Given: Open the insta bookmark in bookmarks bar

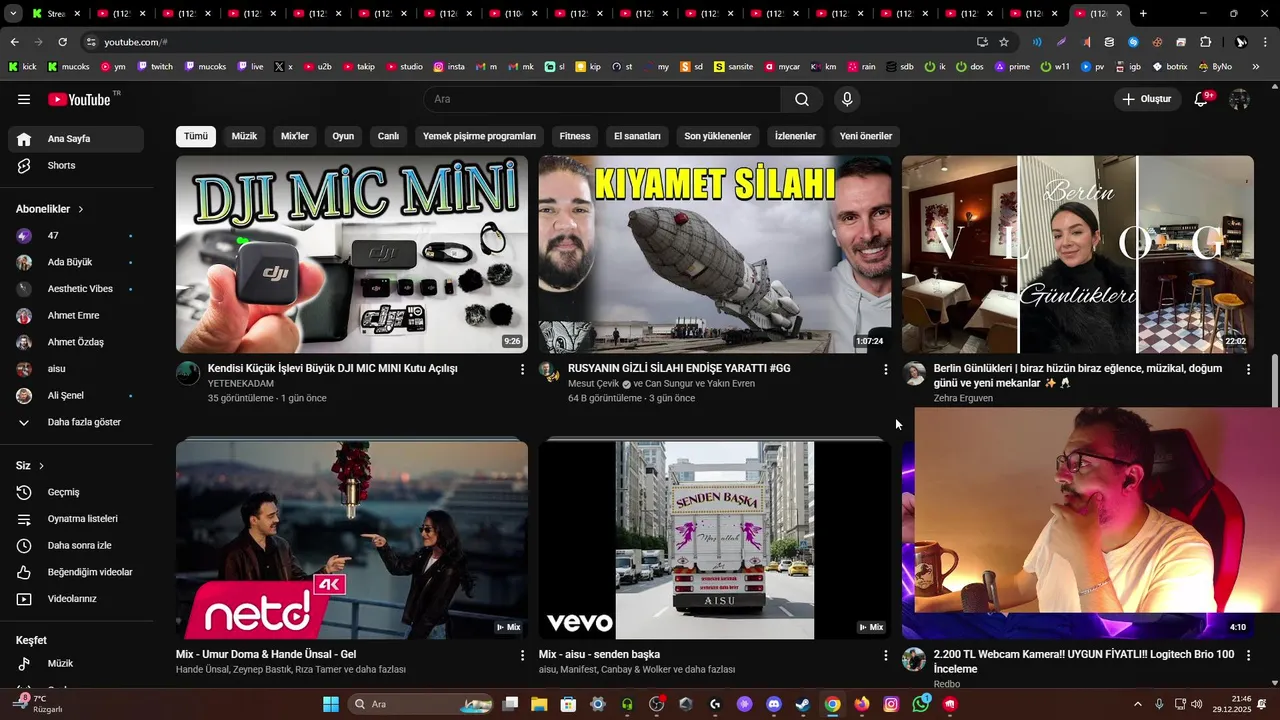Looking at the screenshot, I should click(449, 66).
